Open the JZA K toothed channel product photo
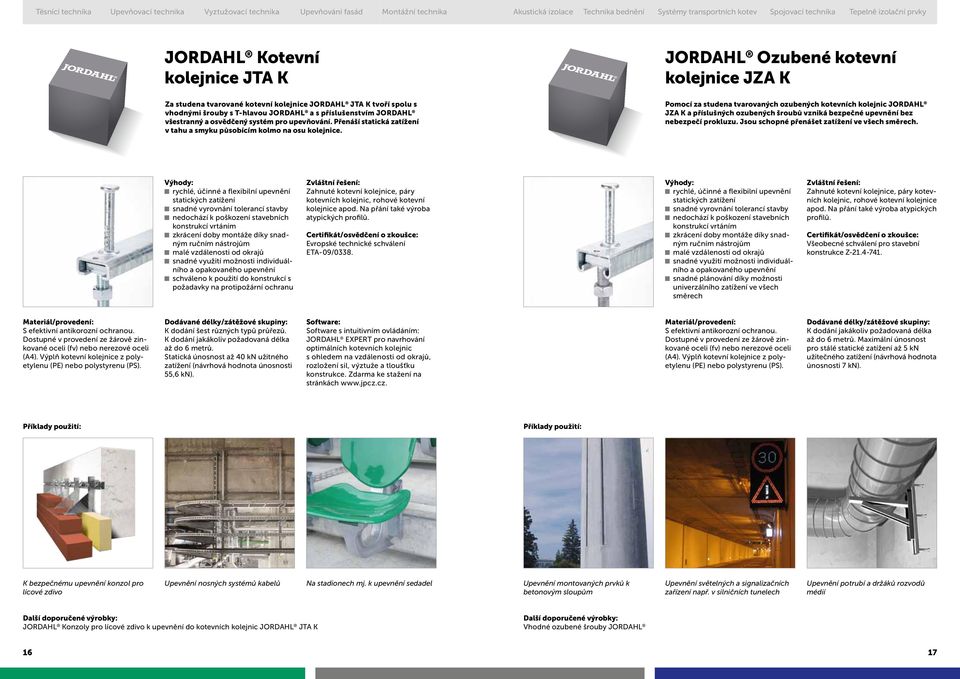The image size is (960, 679). (588, 241)
